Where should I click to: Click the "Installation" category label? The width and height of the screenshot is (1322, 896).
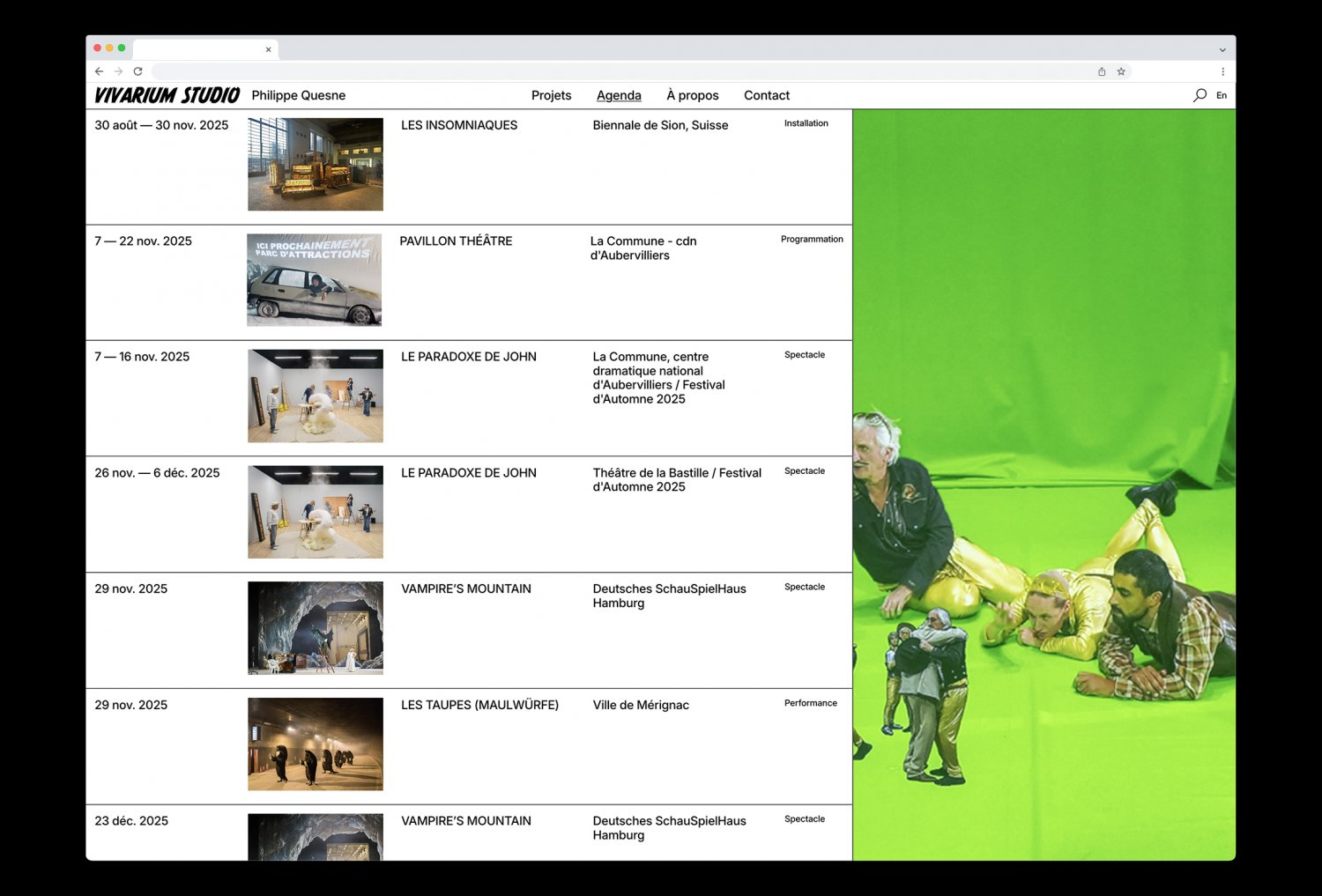coord(806,123)
